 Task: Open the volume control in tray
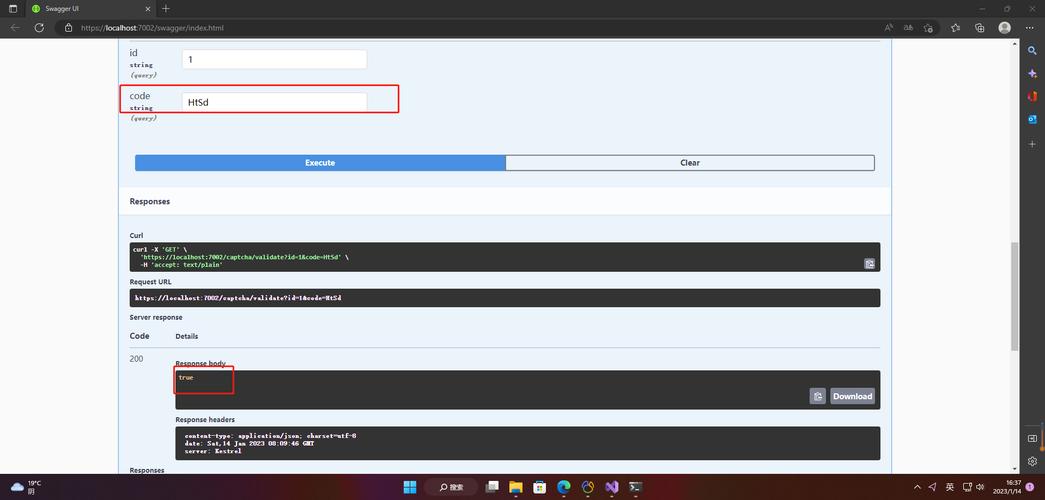(x=980, y=487)
